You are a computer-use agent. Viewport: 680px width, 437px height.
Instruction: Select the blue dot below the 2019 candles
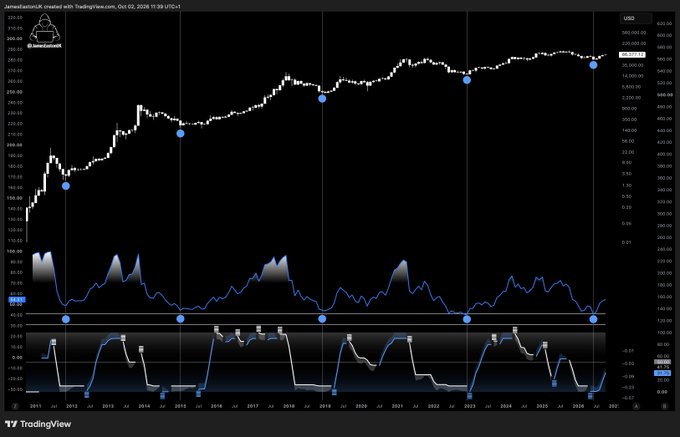pos(322,98)
